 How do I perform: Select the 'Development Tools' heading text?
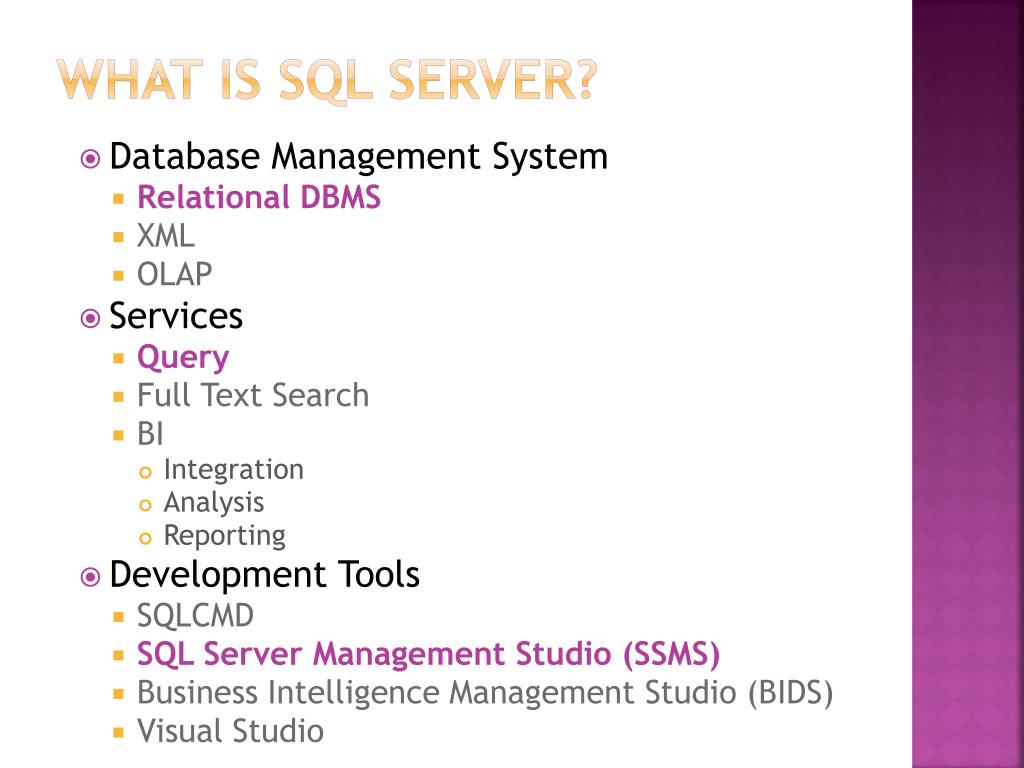click(264, 575)
